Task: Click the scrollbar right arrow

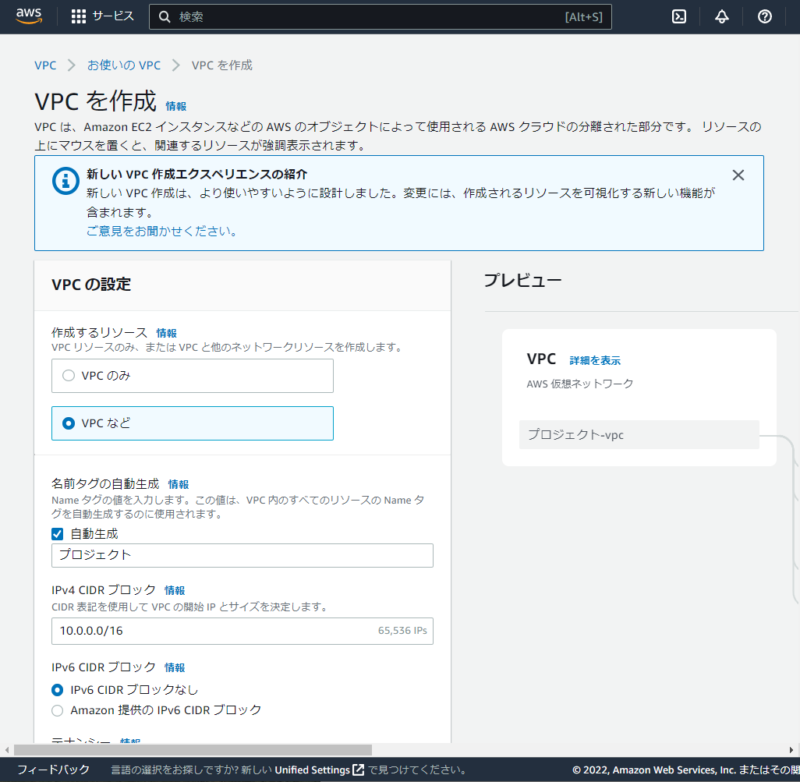Action: point(791,750)
